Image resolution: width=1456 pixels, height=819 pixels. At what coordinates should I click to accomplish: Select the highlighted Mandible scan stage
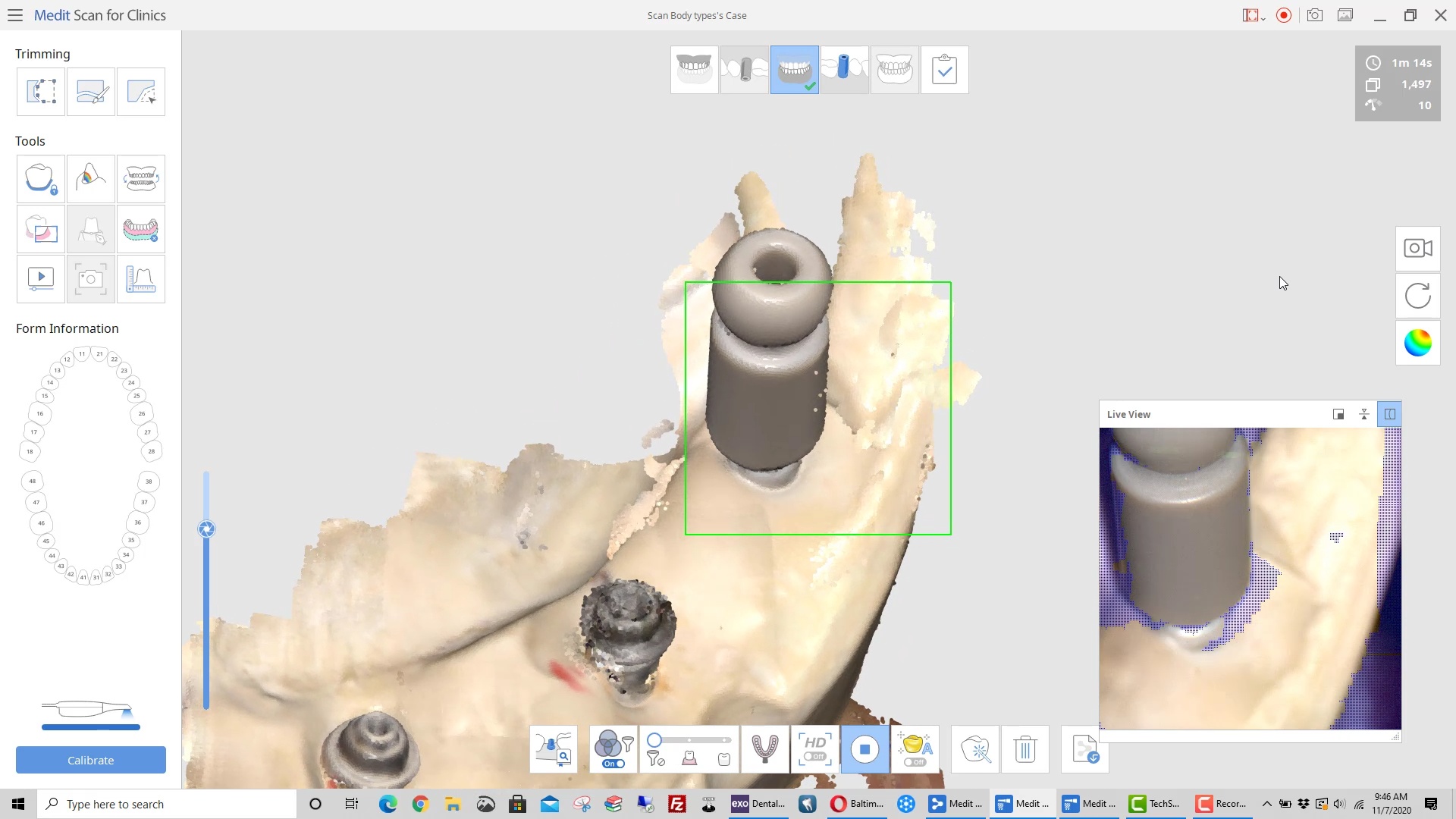click(x=794, y=70)
